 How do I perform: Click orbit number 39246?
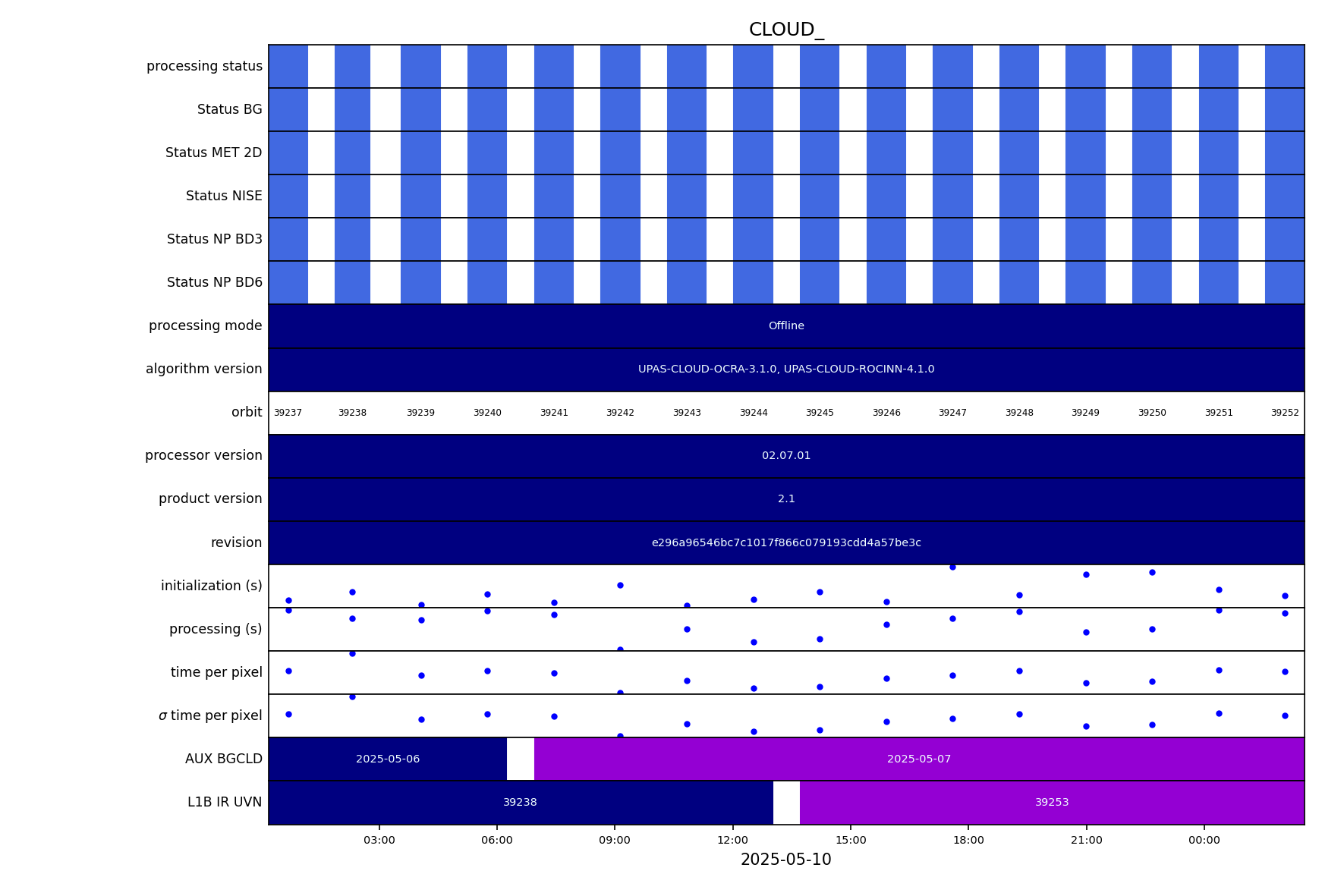click(886, 413)
